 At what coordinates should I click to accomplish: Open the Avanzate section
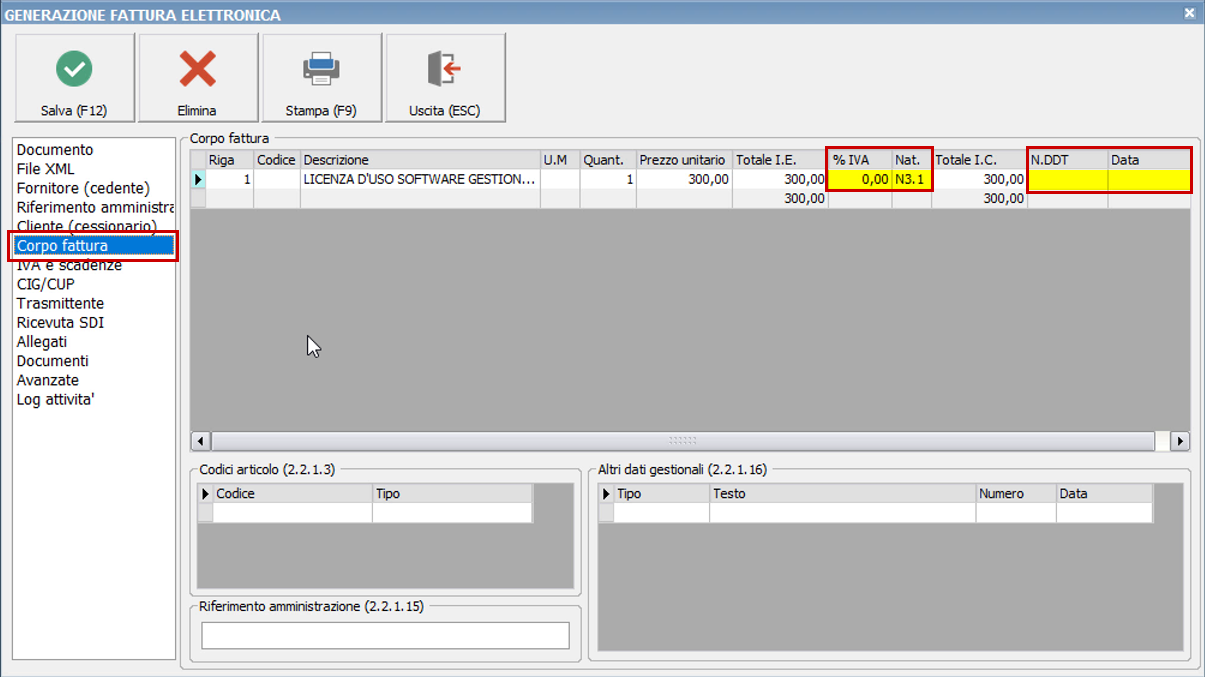pos(48,380)
